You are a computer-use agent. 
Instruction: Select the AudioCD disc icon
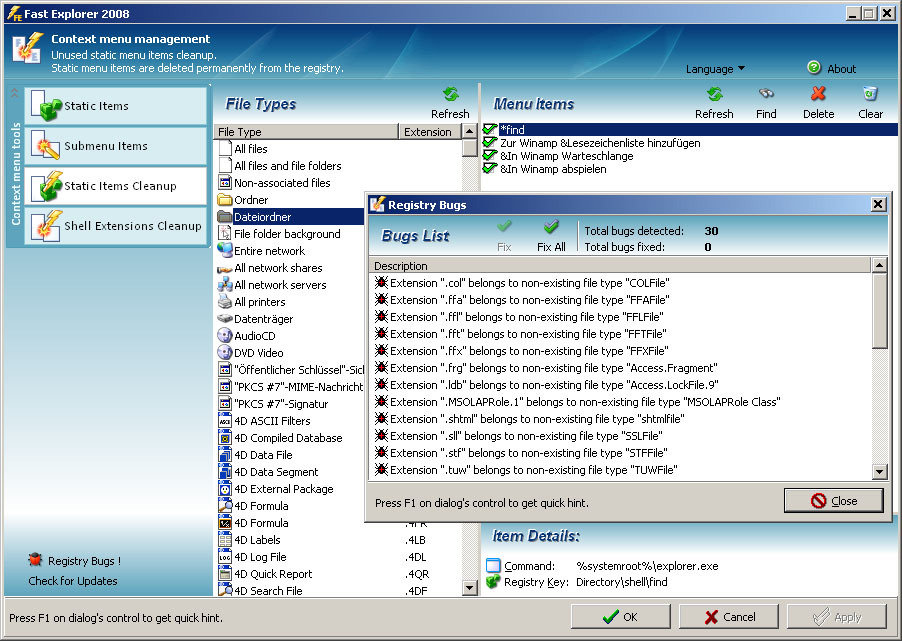click(x=225, y=335)
